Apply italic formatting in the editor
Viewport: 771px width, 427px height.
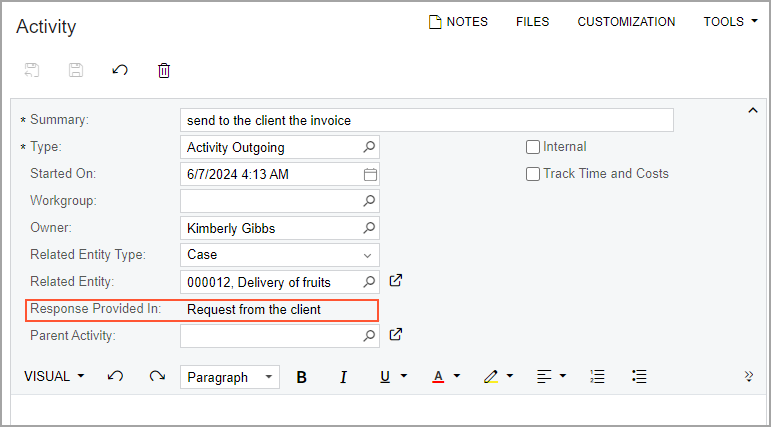[x=343, y=377]
